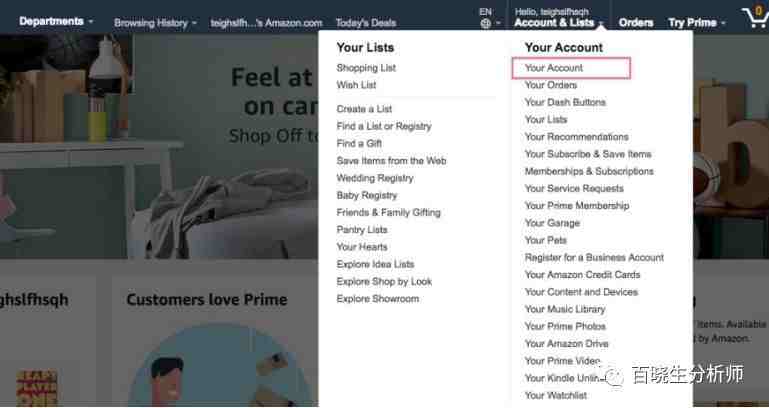The width and height of the screenshot is (769, 408).
Task: Select Your Content and Devices
Action: [581, 292]
